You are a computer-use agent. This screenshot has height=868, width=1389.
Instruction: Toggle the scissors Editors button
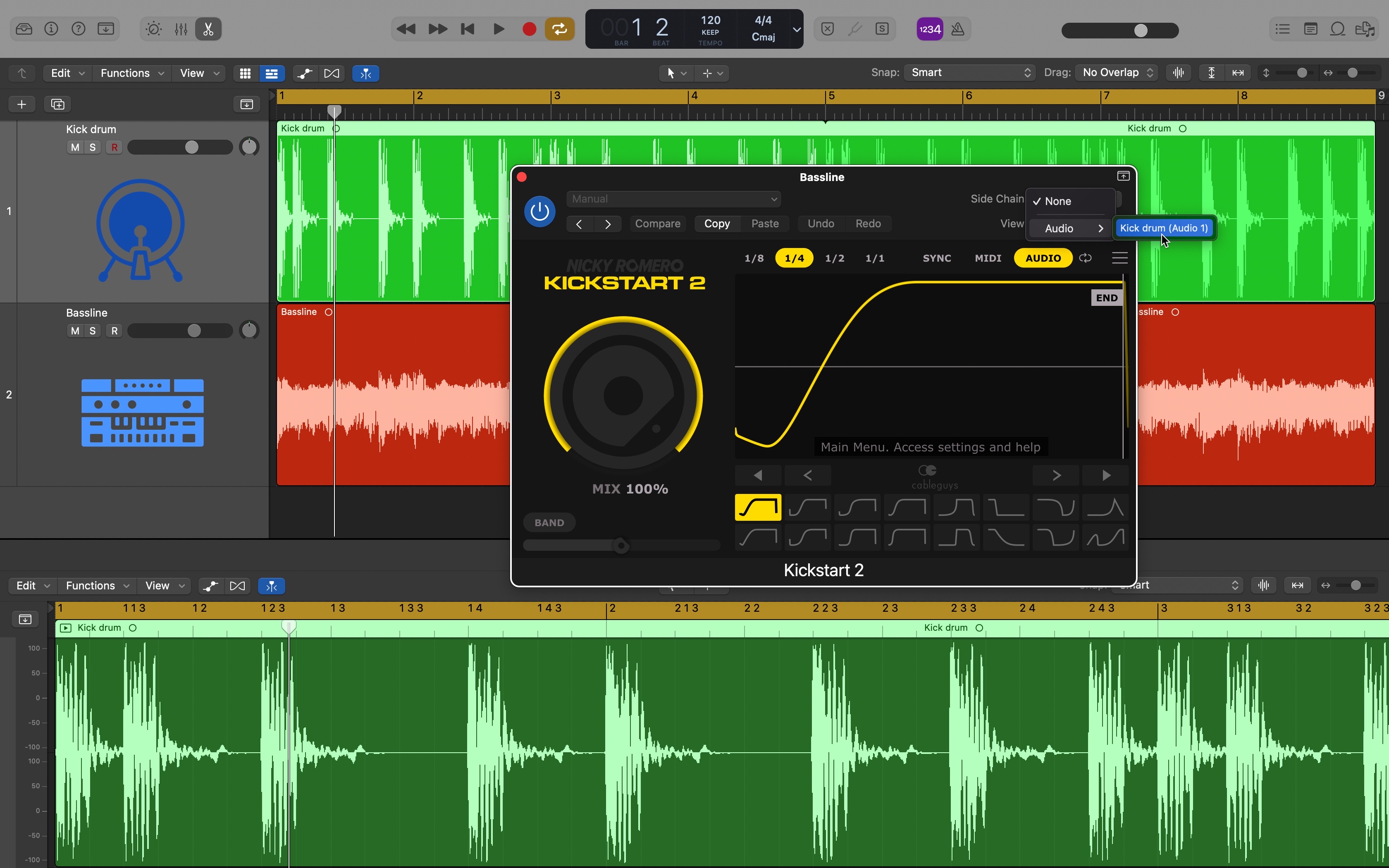point(208,29)
